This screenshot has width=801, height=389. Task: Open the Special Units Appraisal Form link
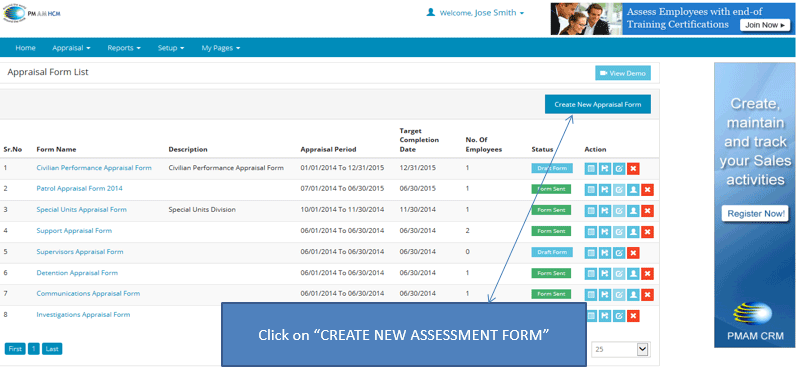tap(81, 210)
